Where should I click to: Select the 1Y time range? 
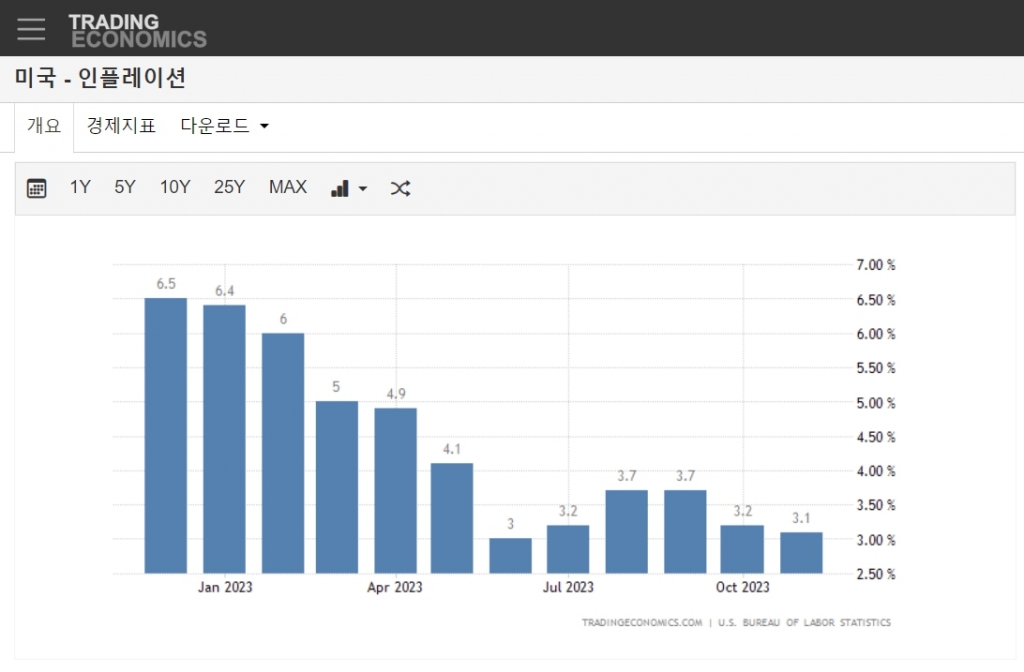(80, 187)
